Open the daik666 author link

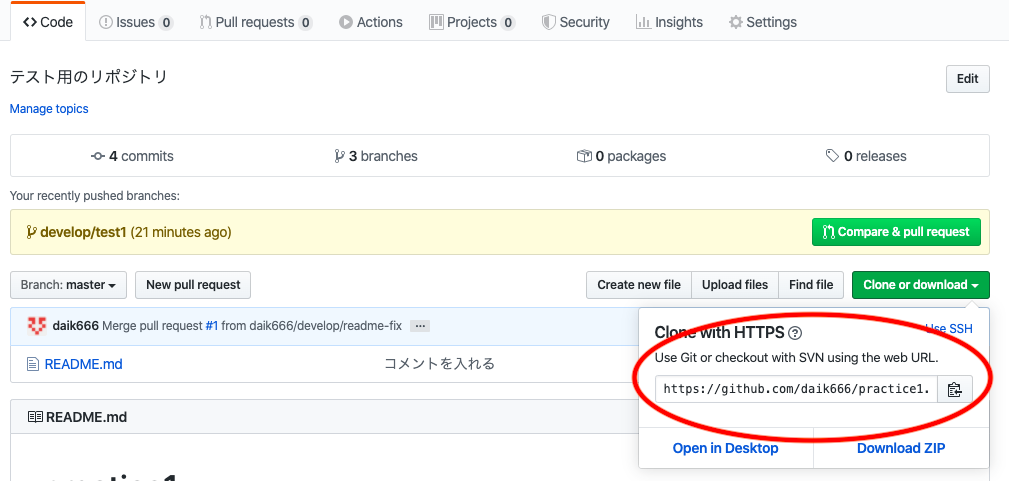click(x=75, y=326)
